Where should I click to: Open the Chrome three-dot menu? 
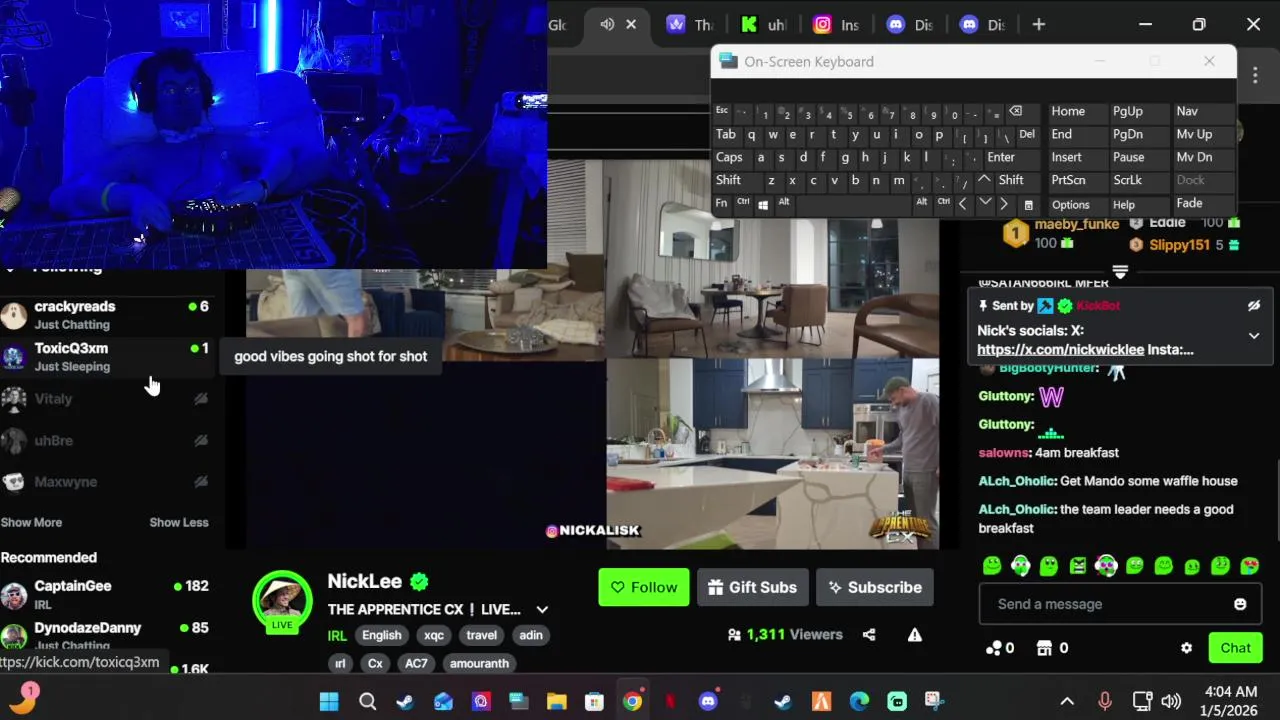point(1257,73)
